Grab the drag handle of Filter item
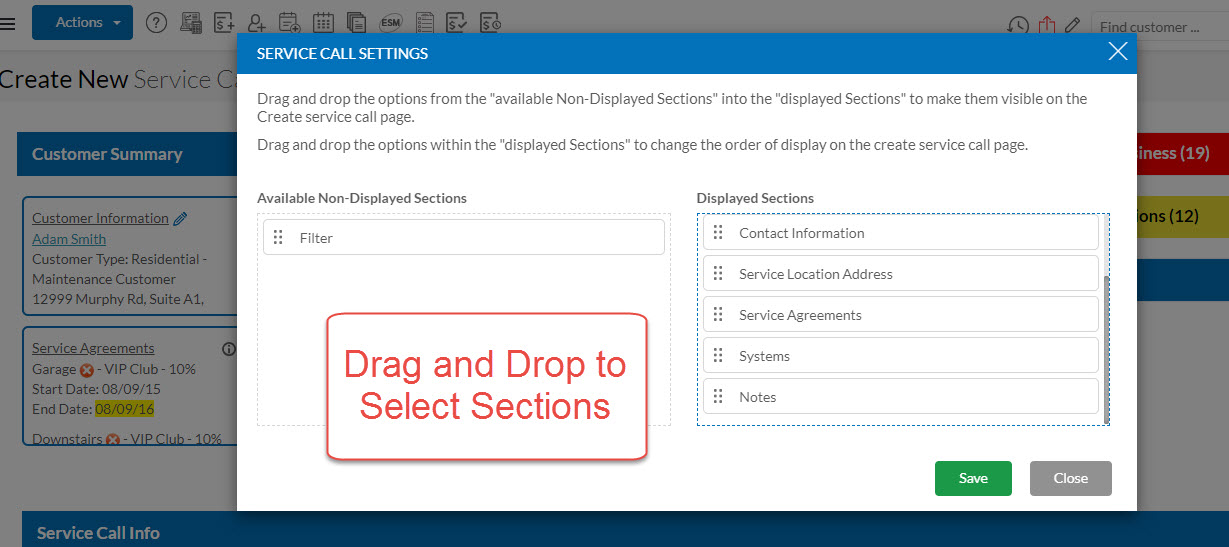The height and width of the screenshot is (547, 1229). (278, 238)
